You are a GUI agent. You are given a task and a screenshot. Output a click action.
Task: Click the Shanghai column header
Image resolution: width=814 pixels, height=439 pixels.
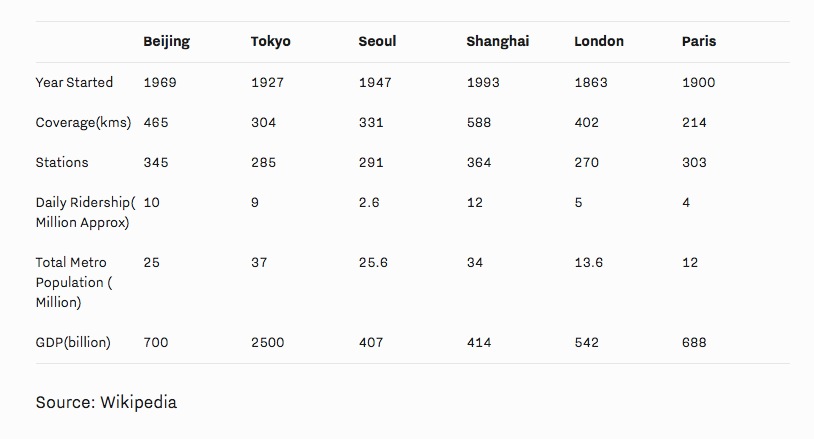[x=497, y=42]
